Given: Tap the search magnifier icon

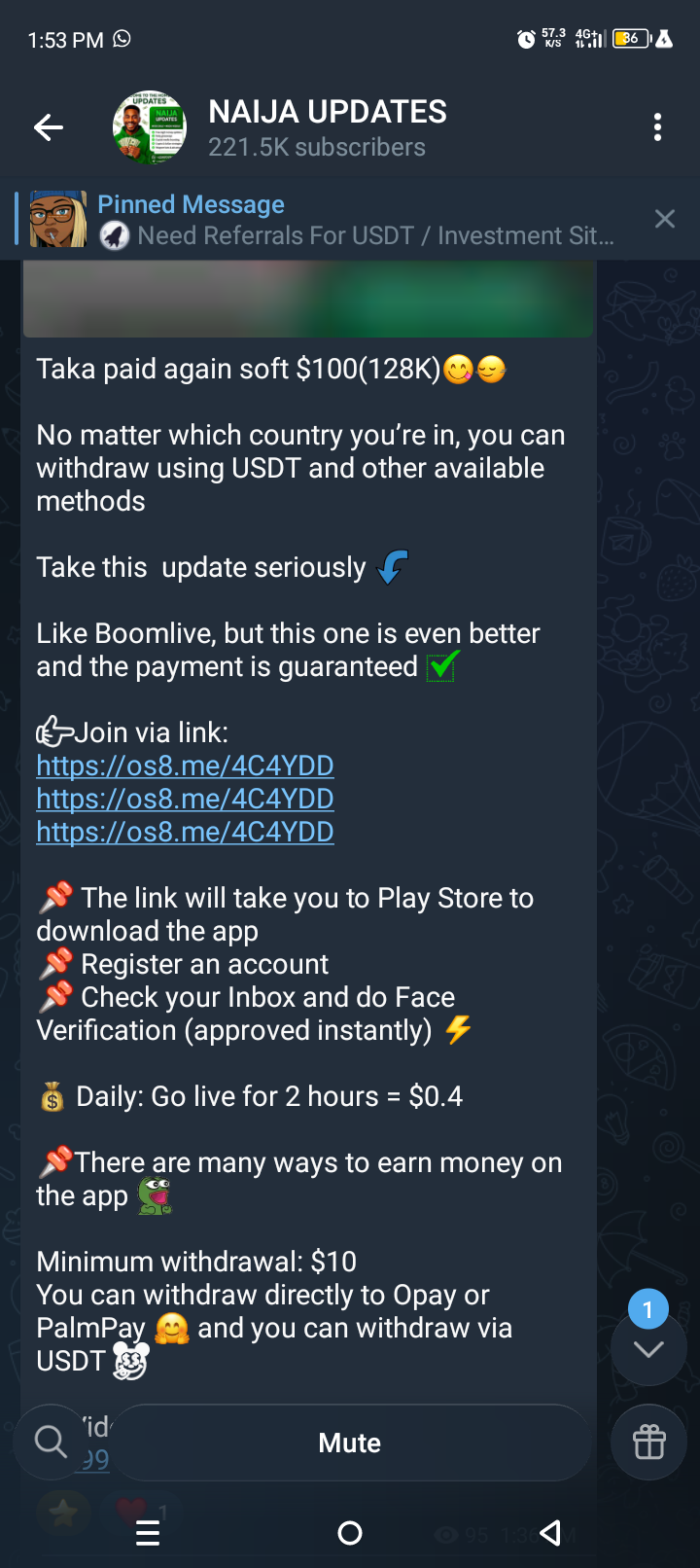Looking at the screenshot, I should point(51,1442).
